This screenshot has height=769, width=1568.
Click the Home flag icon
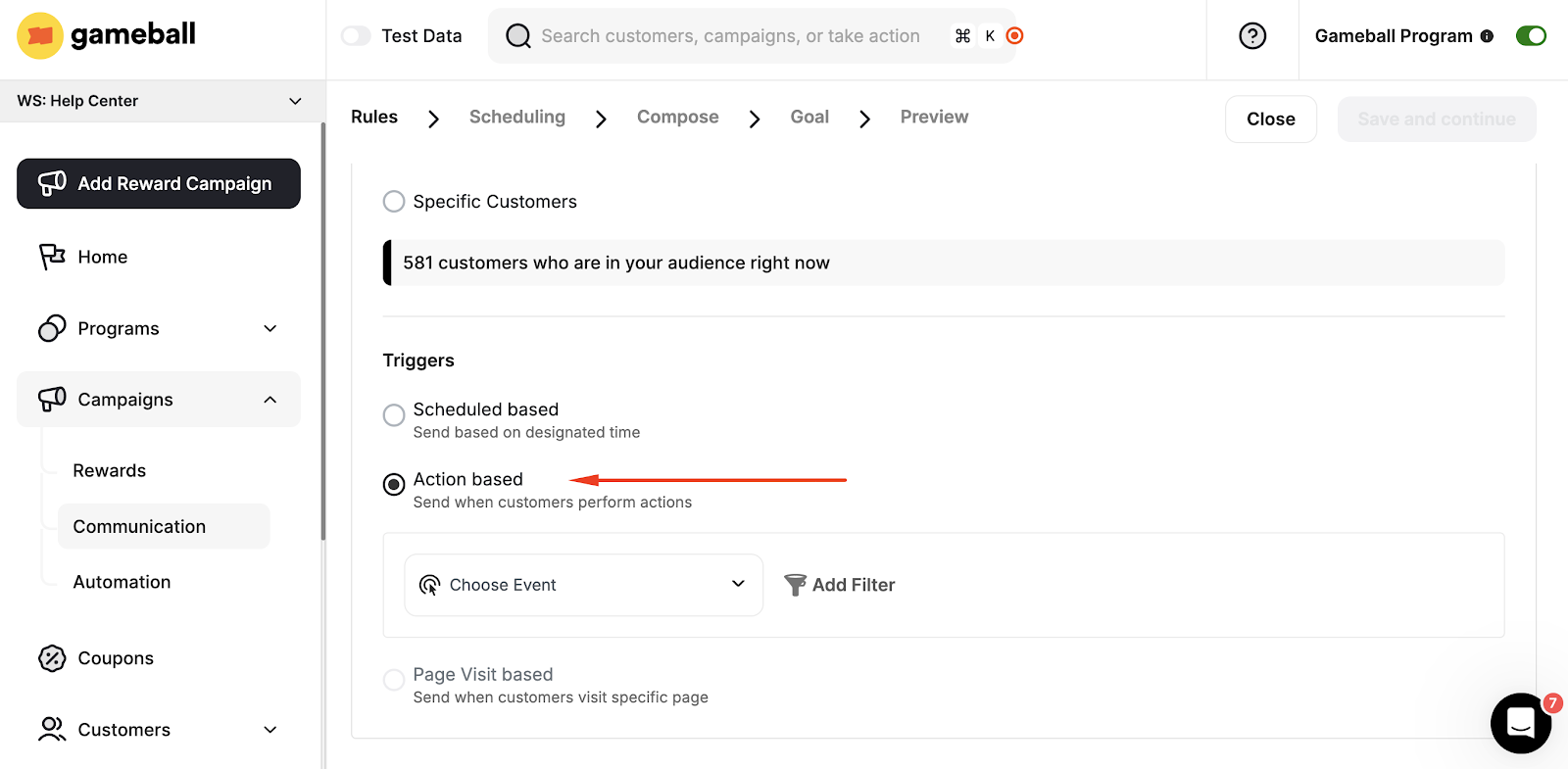tap(52, 257)
